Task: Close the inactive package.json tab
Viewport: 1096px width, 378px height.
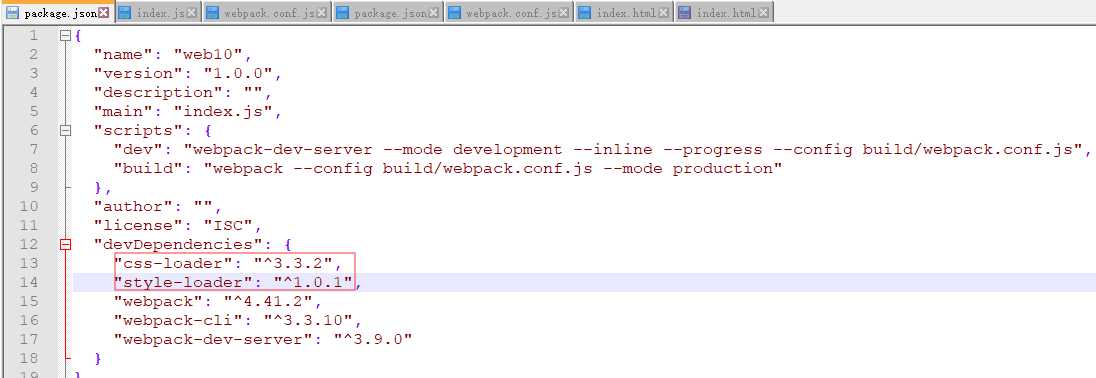Action: (x=433, y=13)
